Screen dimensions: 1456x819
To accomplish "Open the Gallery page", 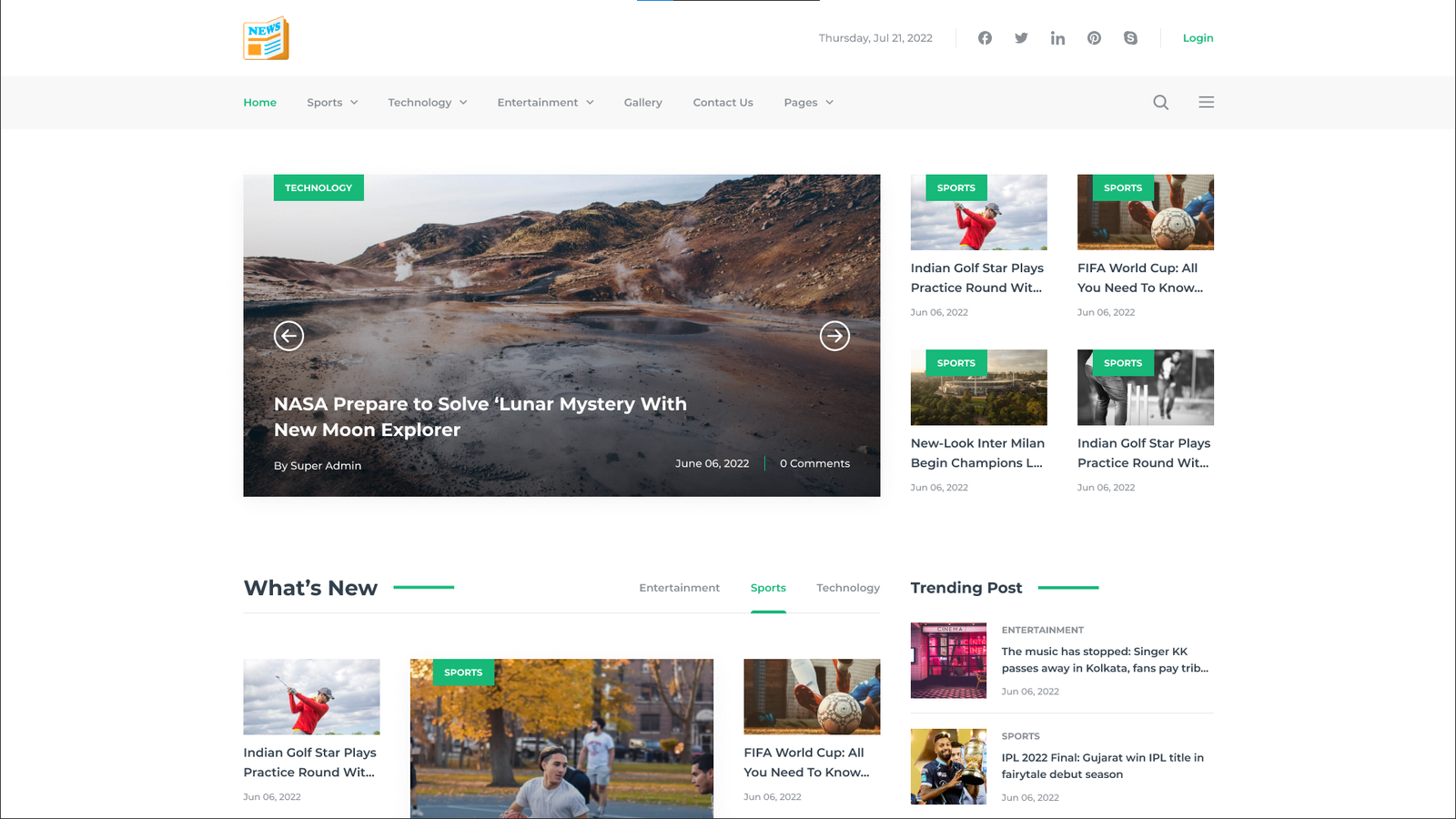I will coord(642,103).
